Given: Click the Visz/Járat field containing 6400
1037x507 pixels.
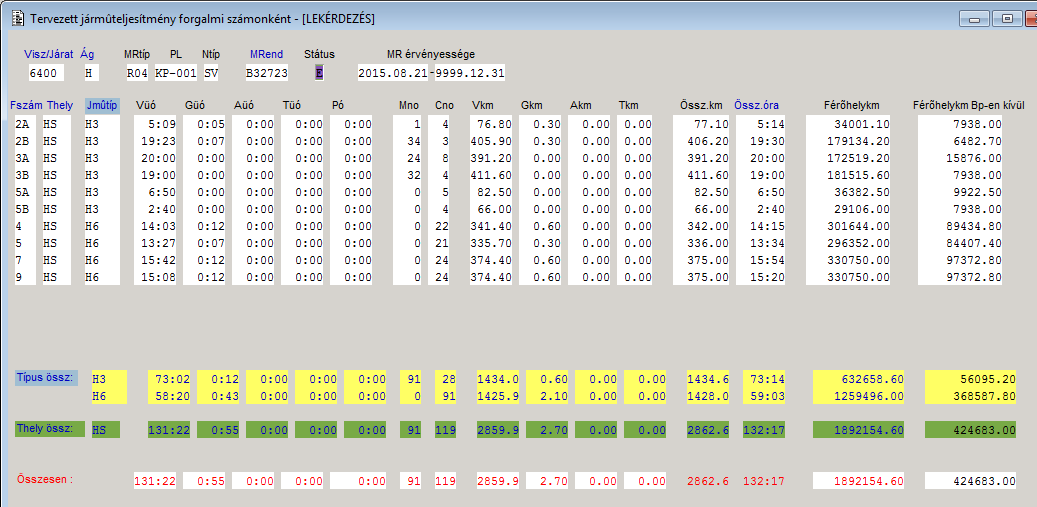Looking at the screenshot, I should click(x=46, y=73).
